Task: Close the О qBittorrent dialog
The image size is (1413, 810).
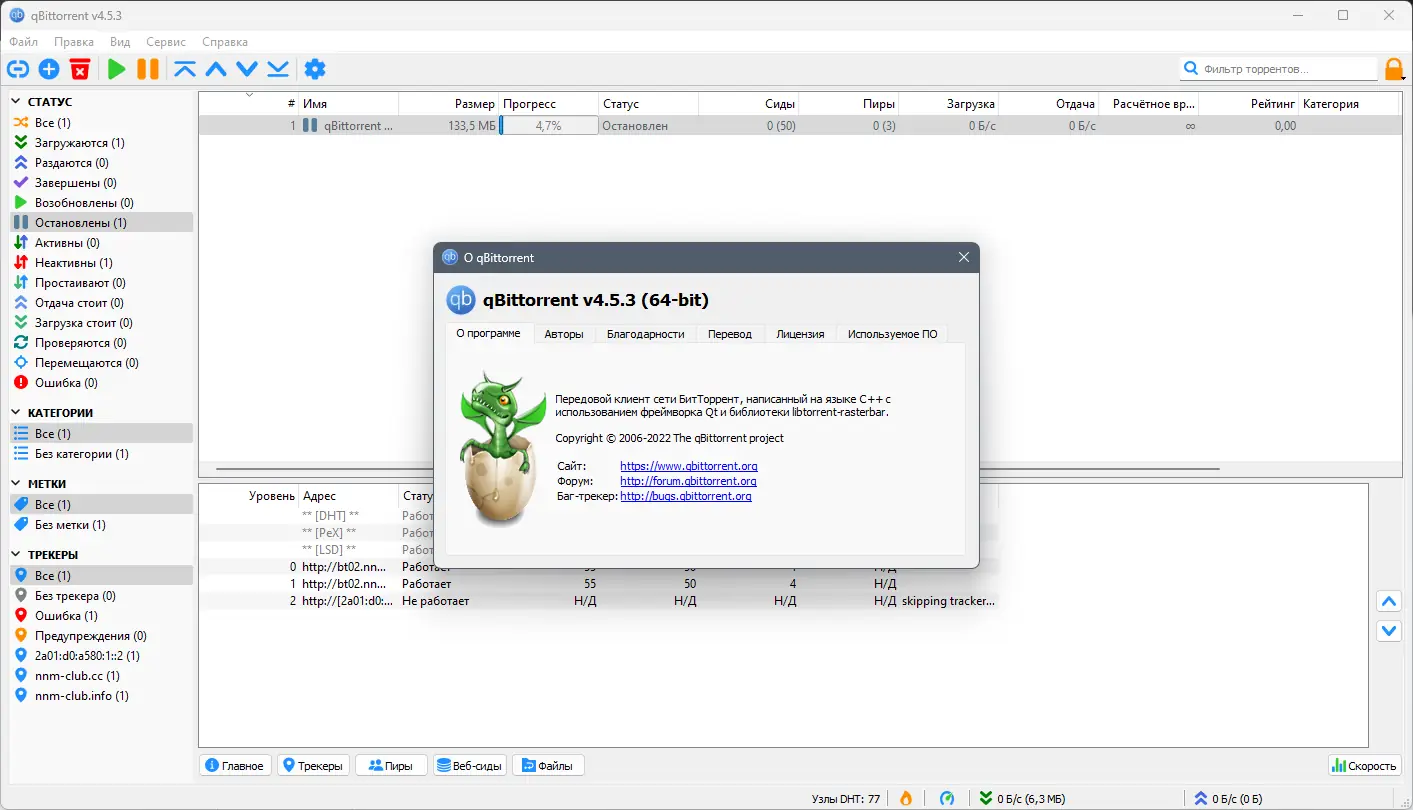Action: point(964,257)
